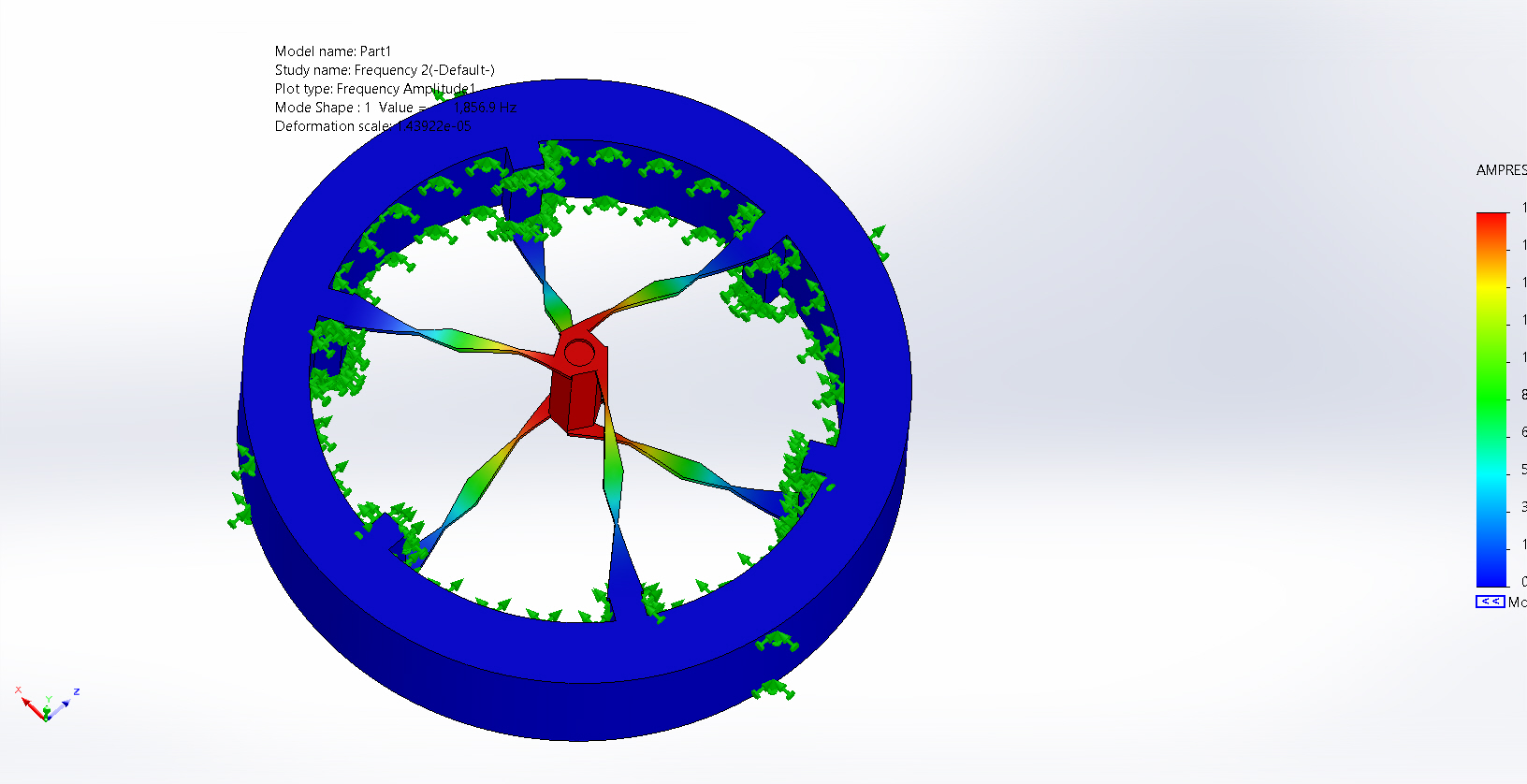Click the XYZ orientation triad
Viewport: 1527px width, 784px height.
[46, 704]
